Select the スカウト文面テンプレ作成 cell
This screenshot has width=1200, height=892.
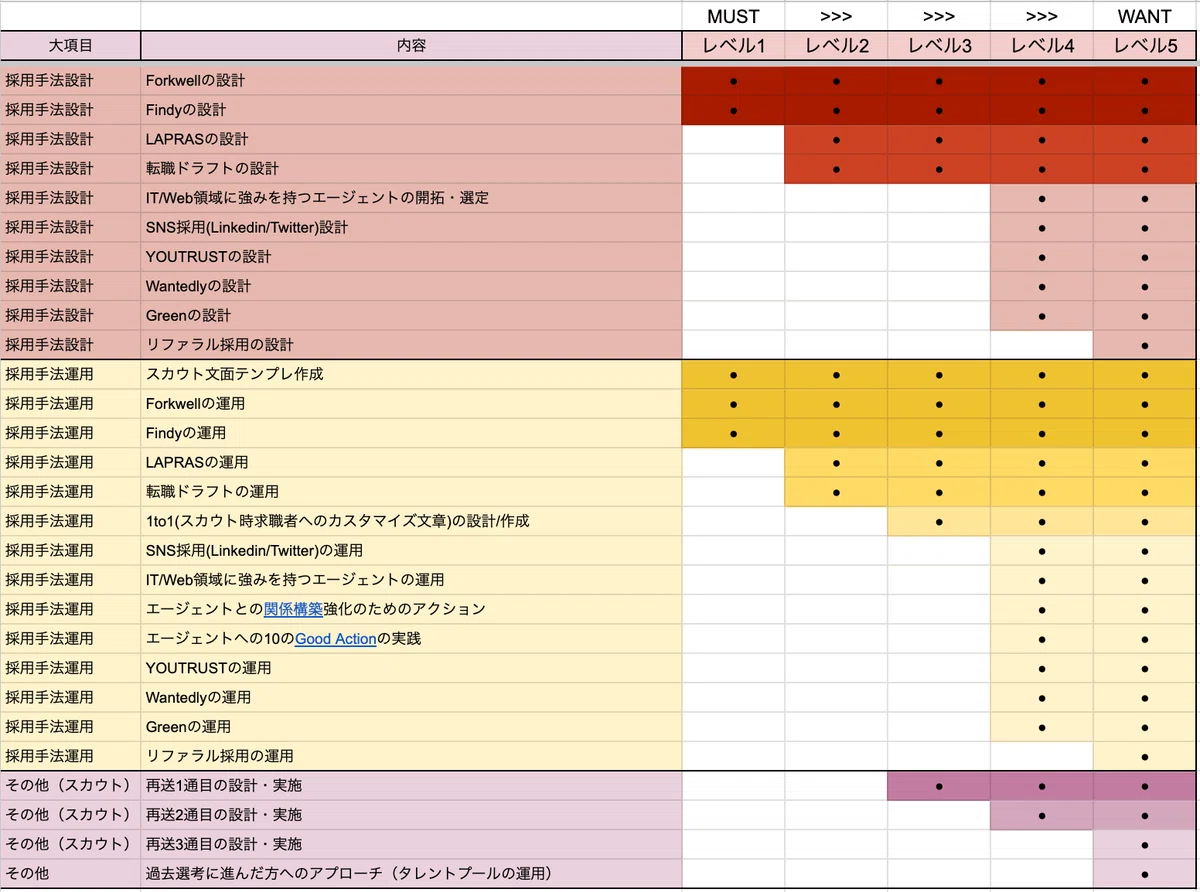pos(411,374)
